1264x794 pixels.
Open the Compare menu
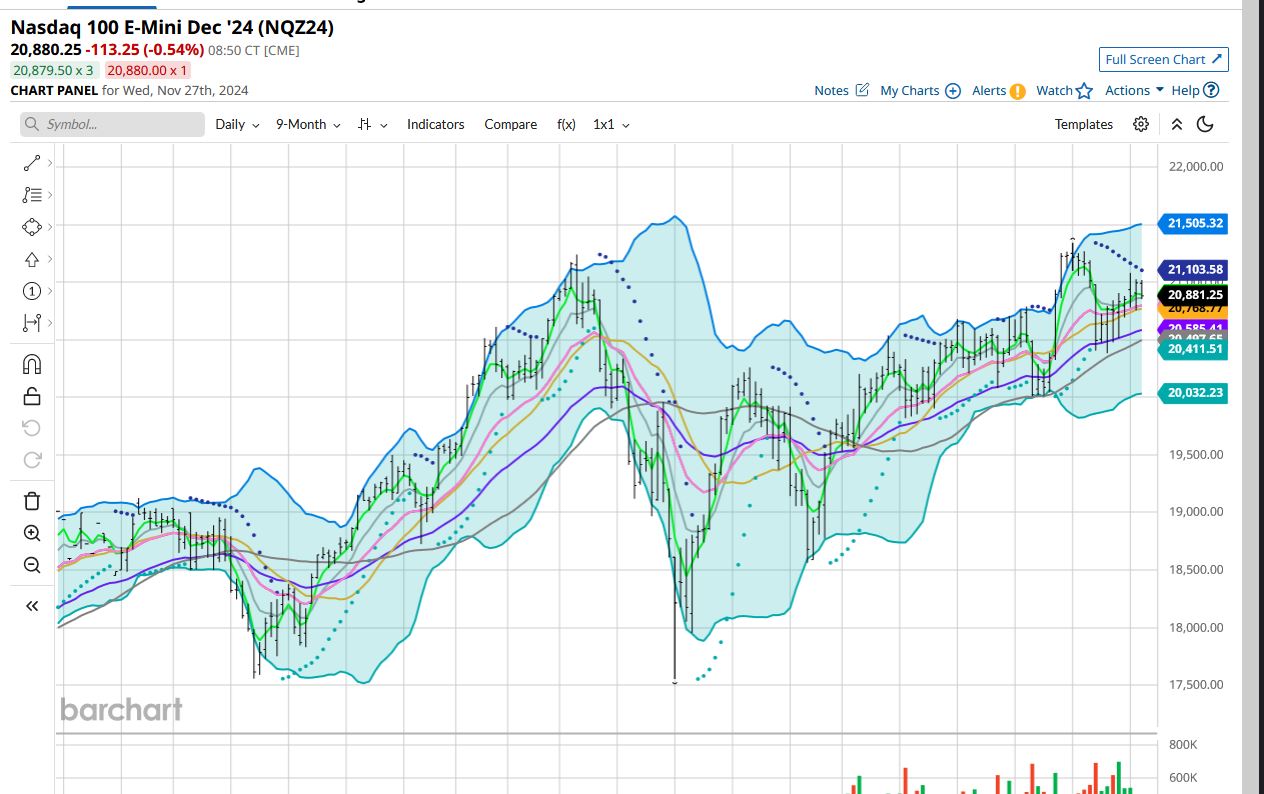(510, 124)
